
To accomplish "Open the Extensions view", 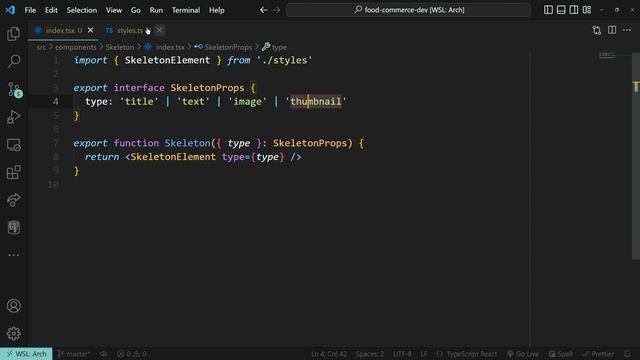I will pos(13,172).
